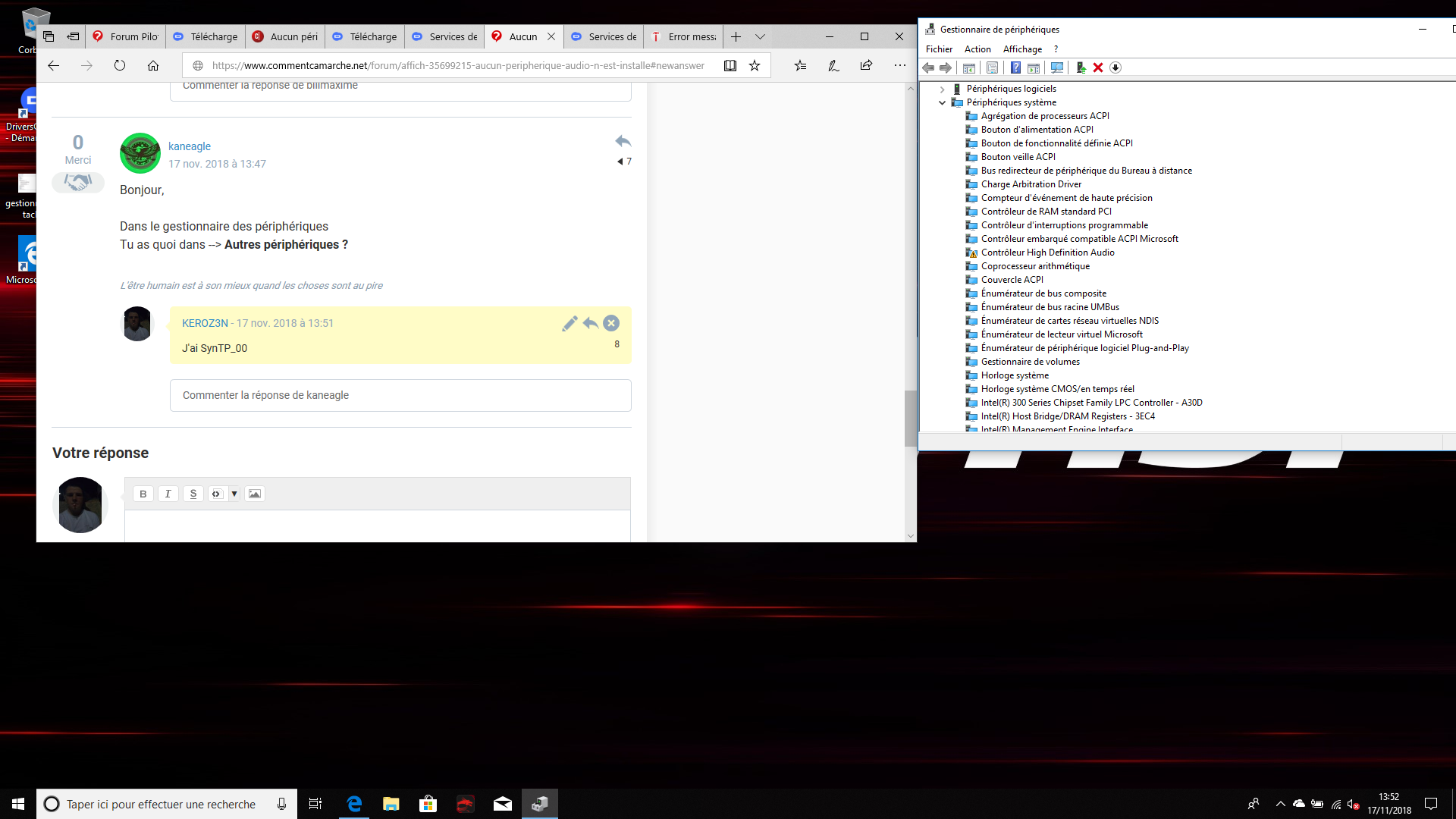Expand Périphériques logiciels tree node
Screen dimensions: 1456x819
(x=943, y=89)
